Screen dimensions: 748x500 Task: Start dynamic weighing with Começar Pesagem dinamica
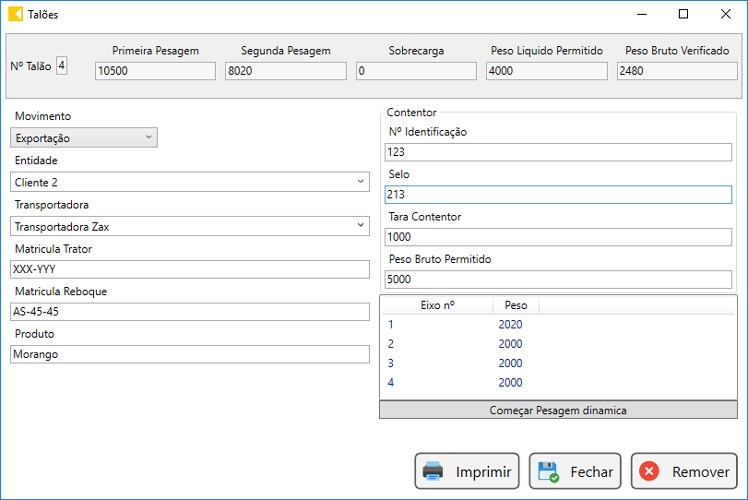click(x=558, y=410)
